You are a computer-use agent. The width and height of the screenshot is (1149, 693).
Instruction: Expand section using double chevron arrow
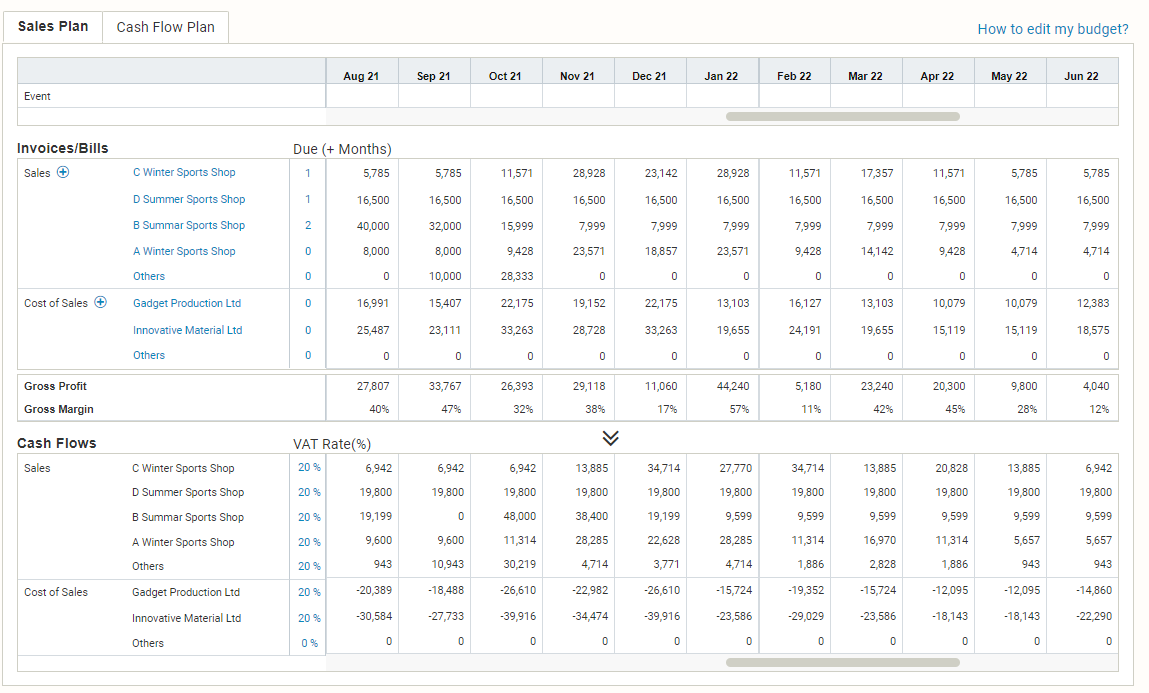[x=610, y=438]
